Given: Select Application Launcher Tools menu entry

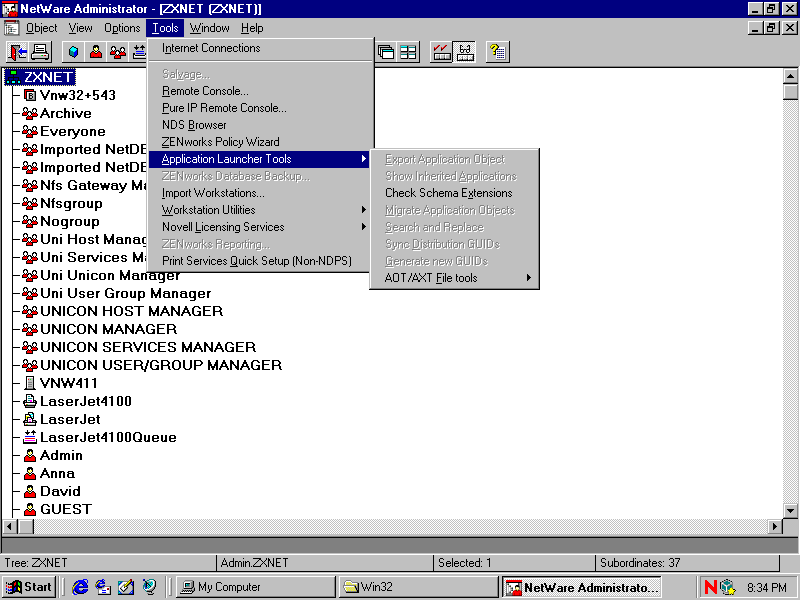Looking at the screenshot, I should pyautogui.click(x=259, y=159).
